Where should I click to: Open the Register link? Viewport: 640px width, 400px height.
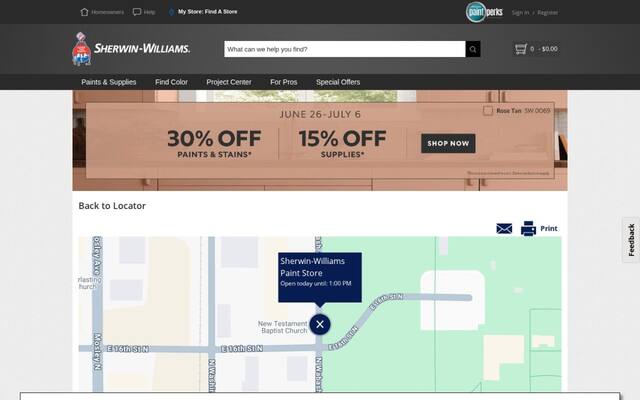(547, 13)
